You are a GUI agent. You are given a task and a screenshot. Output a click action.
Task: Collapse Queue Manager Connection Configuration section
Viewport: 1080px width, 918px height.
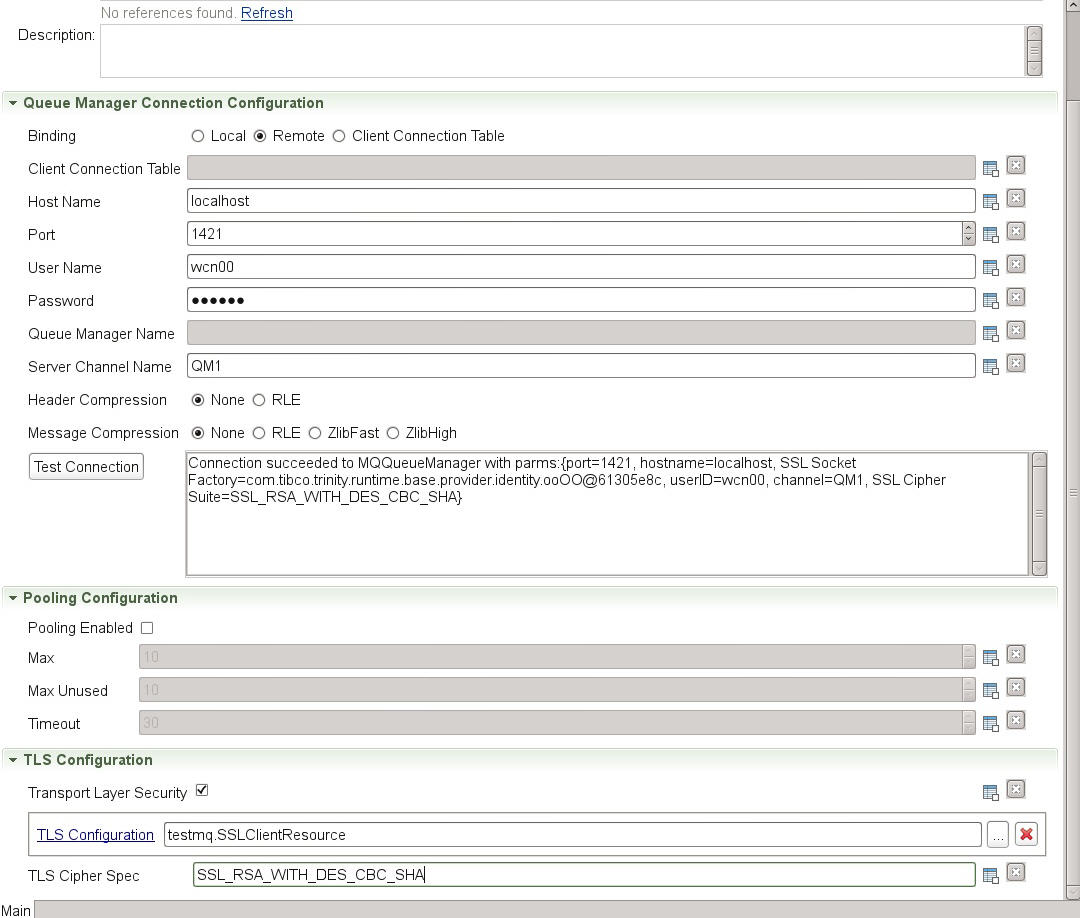click(x=13, y=103)
